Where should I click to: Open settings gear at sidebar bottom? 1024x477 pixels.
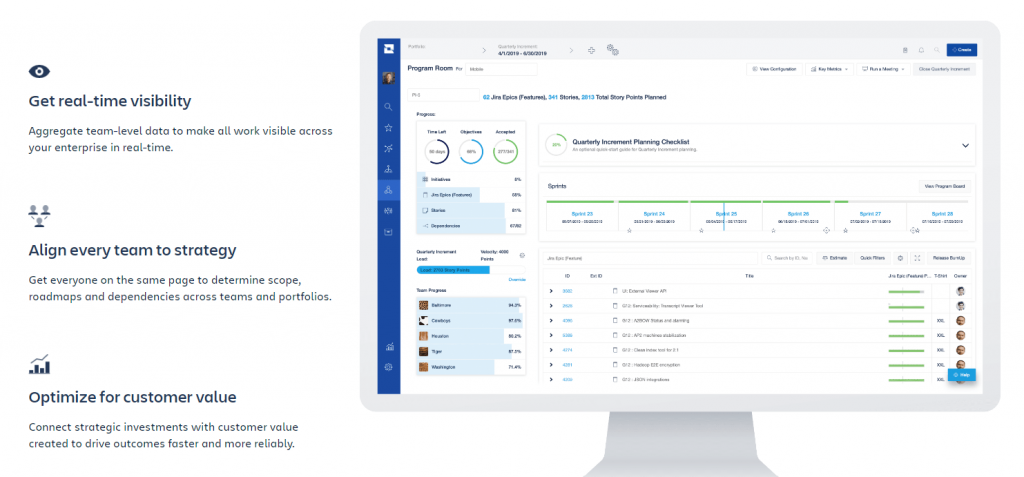pyautogui.click(x=388, y=367)
